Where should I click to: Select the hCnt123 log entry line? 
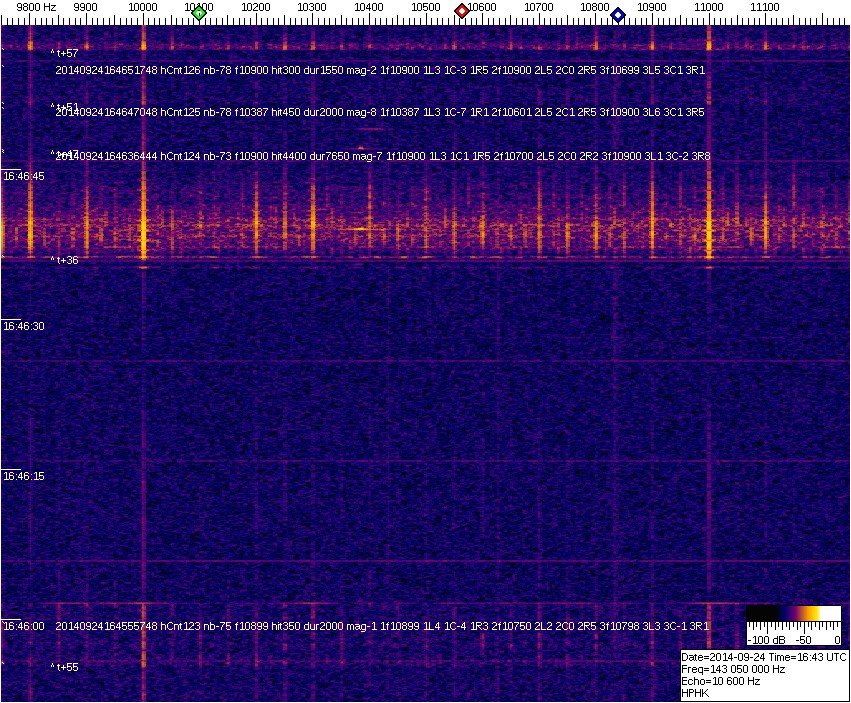pos(382,626)
